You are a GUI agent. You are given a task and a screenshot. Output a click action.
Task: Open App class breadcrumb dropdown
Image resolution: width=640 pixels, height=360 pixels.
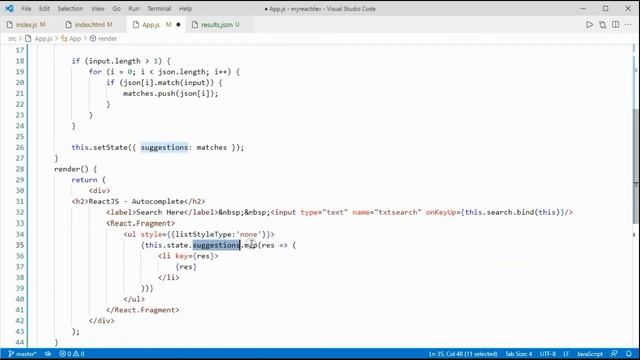71,38
